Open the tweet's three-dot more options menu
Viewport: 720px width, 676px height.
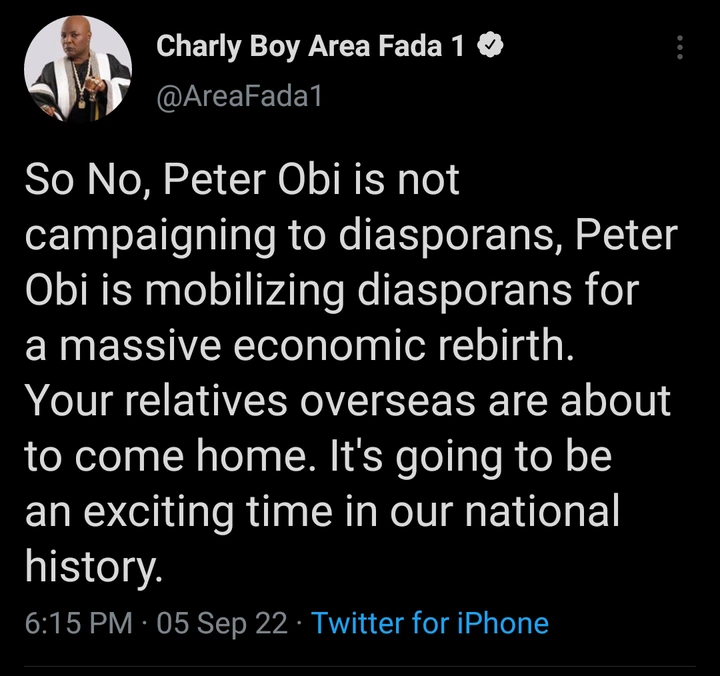click(680, 48)
